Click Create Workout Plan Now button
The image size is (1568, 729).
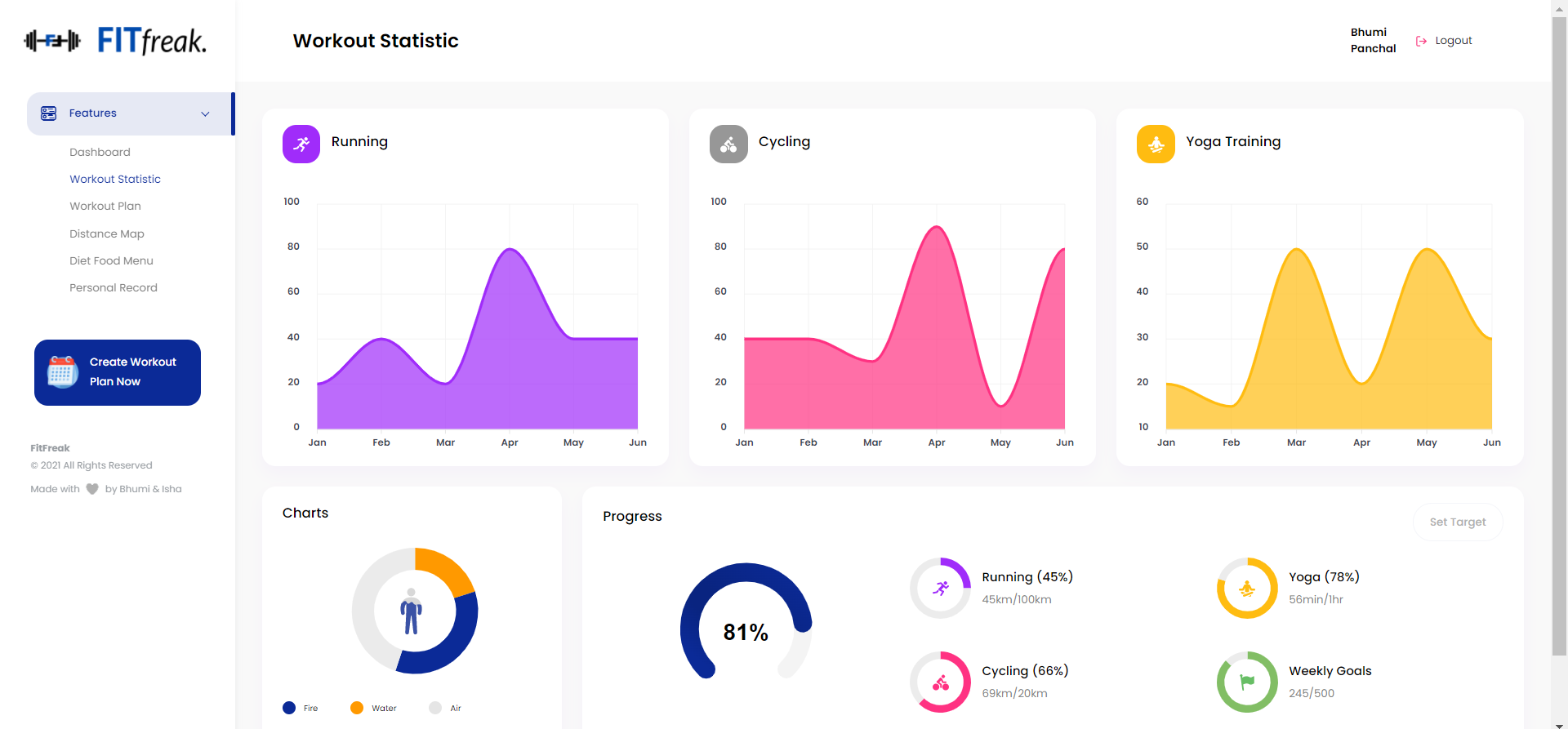118,372
